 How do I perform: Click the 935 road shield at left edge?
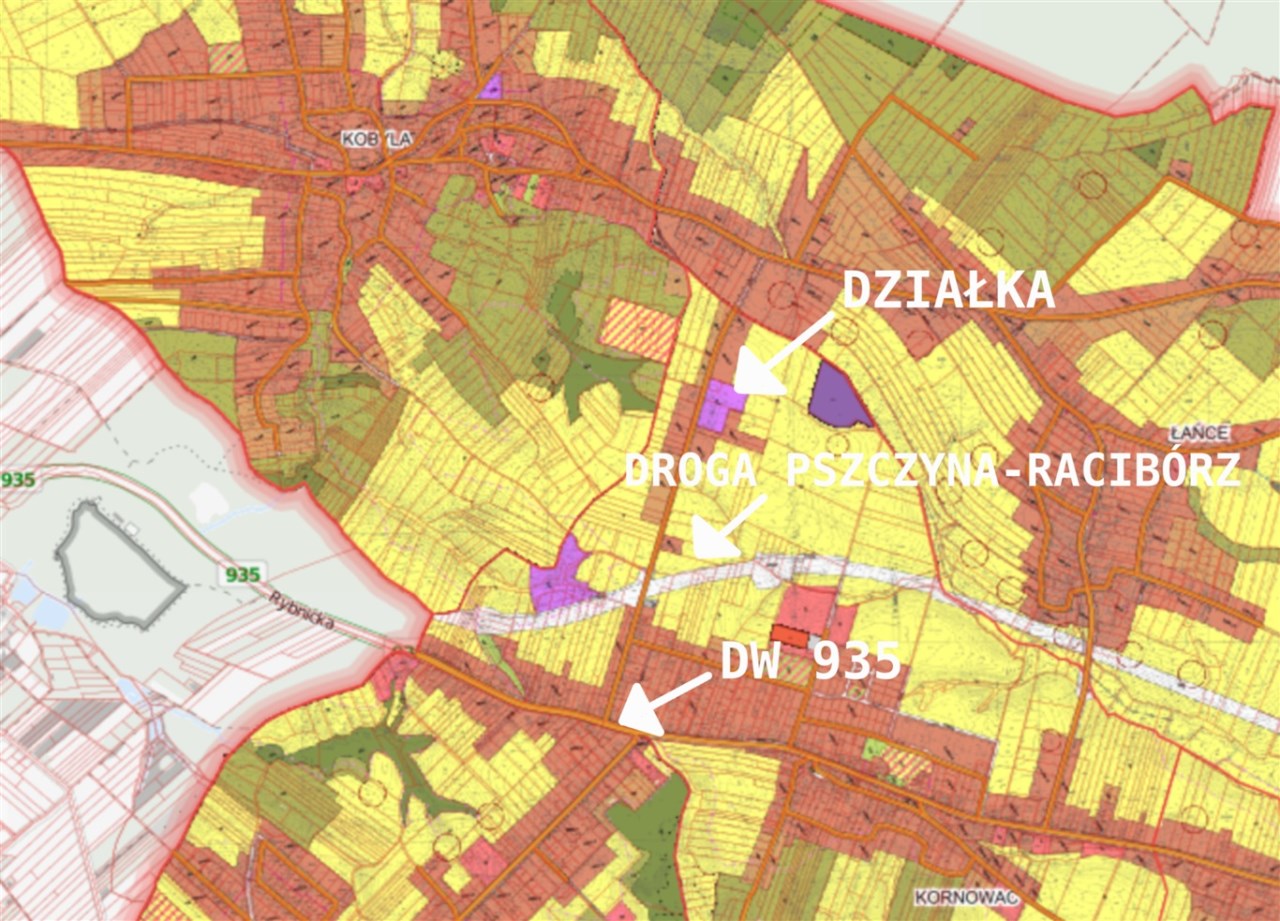(x=17, y=479)
